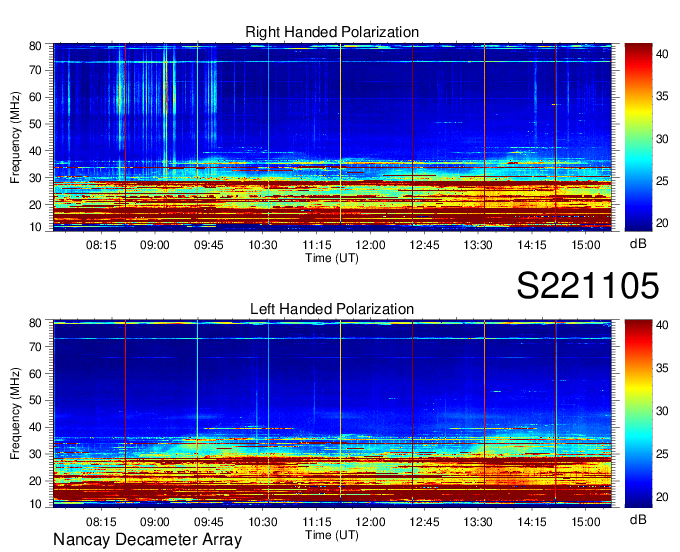
Task: Click the 13:30 tick on Left Handed time axis
Action: 478,522
